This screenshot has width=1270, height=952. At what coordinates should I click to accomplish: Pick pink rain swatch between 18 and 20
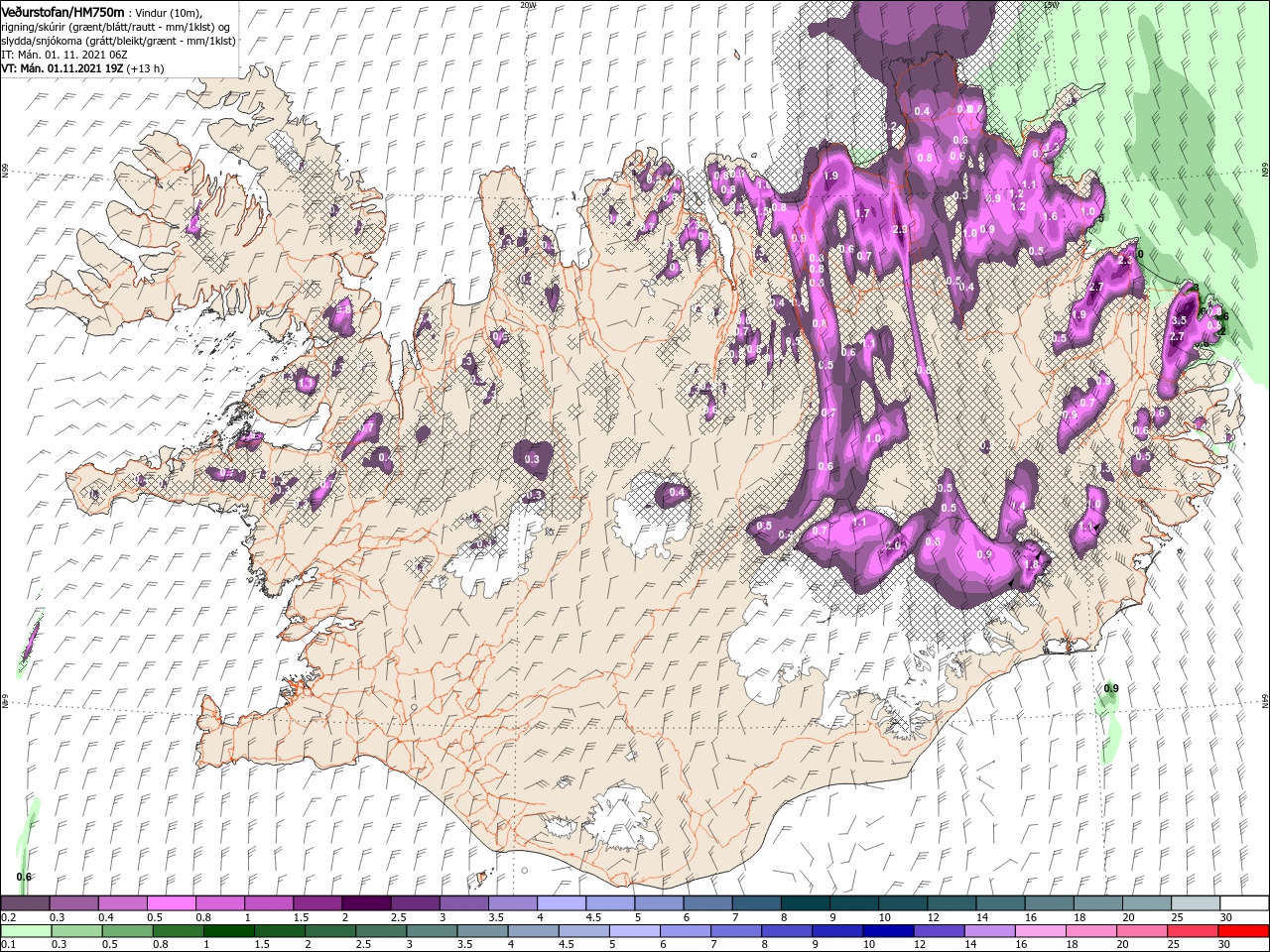1092,931
